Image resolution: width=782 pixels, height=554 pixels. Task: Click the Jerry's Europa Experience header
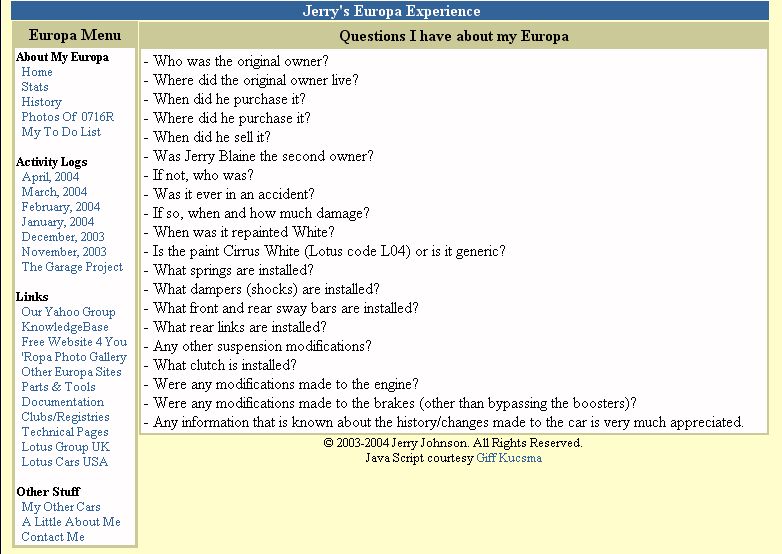pos(391,12)
